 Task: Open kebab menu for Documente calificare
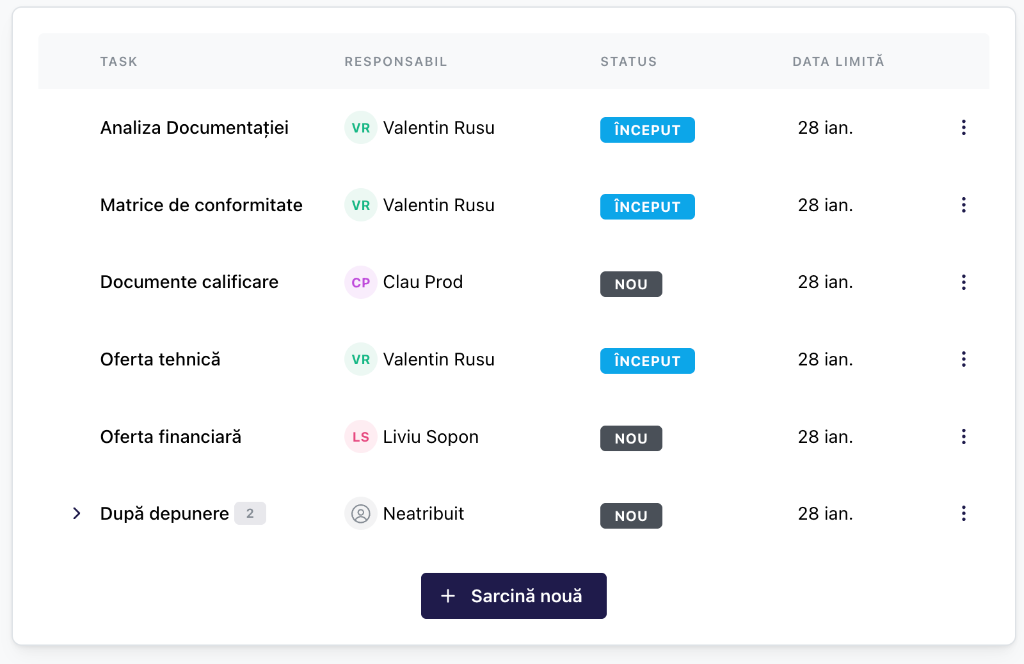click(963, 282)
